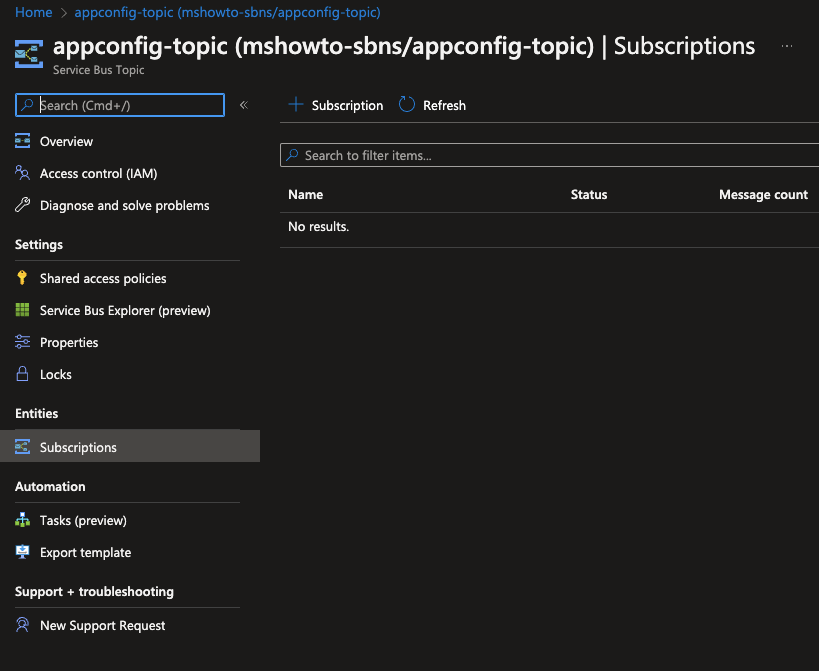The width and height of the screenshot is (819, 671).
Task: Click the magnifier icon in sidebar search
Action: [27, 104]
